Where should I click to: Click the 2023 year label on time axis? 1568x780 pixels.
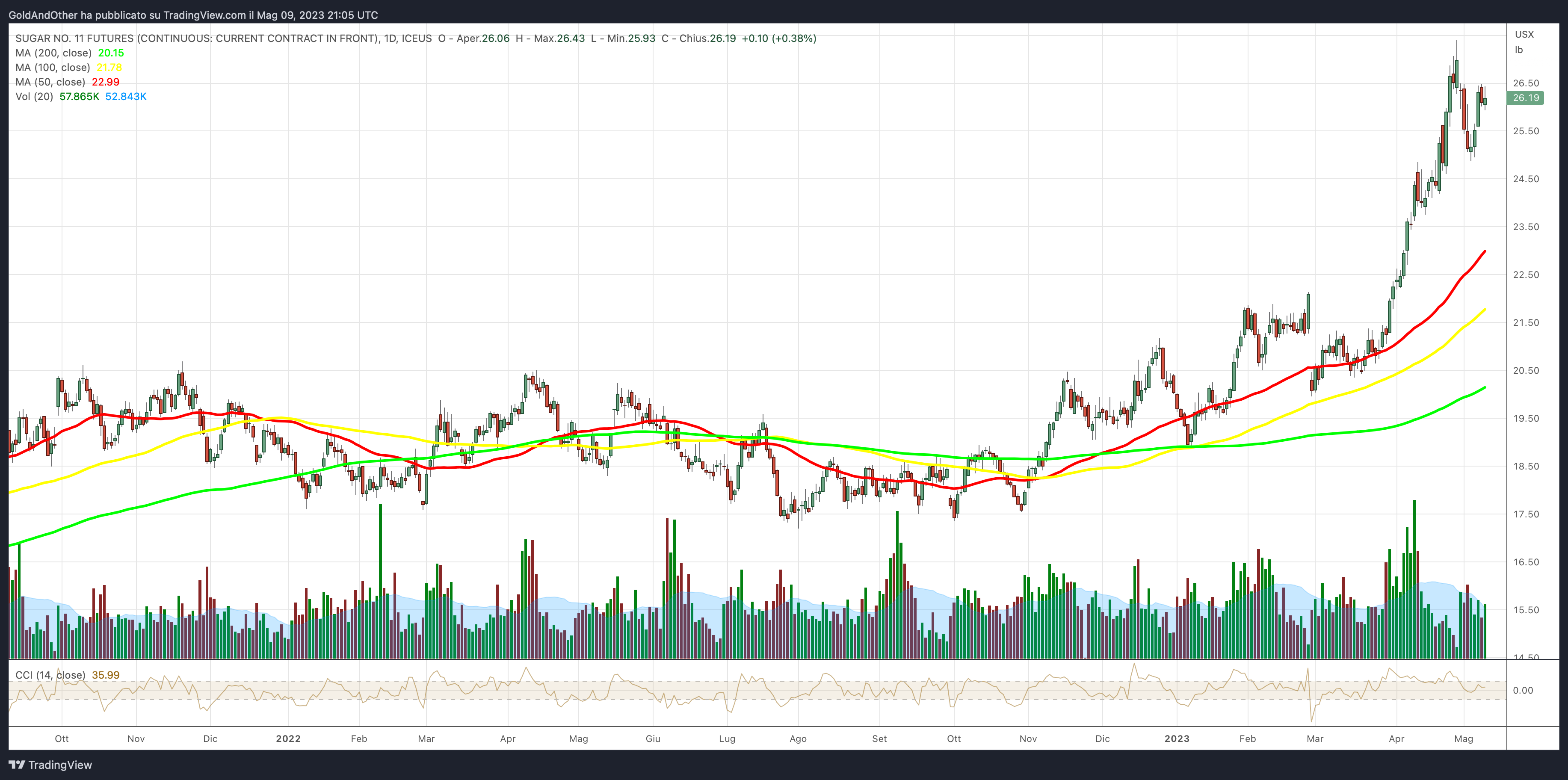[1177, 739]
